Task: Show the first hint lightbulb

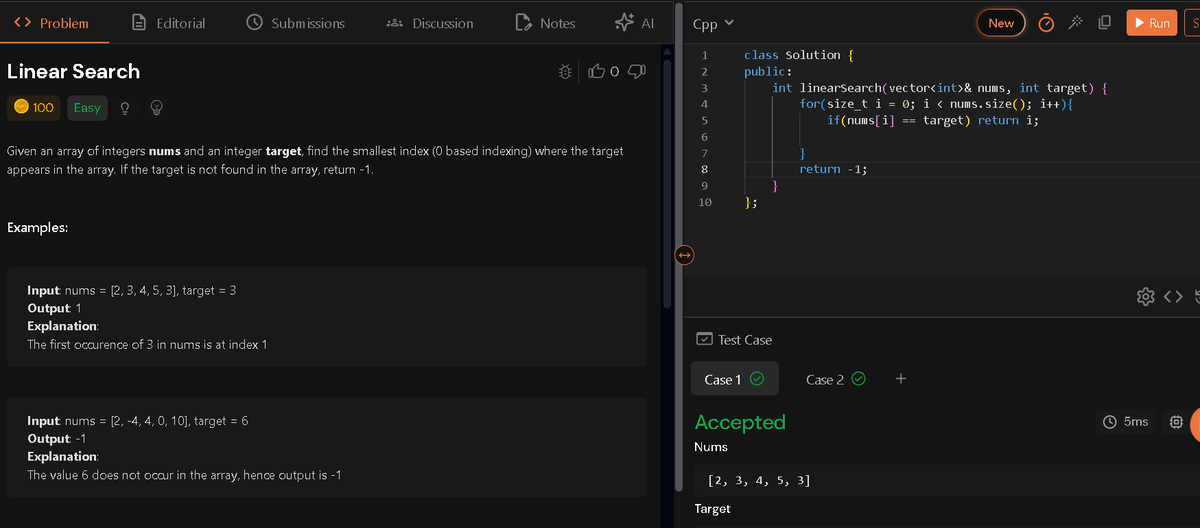Action: pos(126,107)
